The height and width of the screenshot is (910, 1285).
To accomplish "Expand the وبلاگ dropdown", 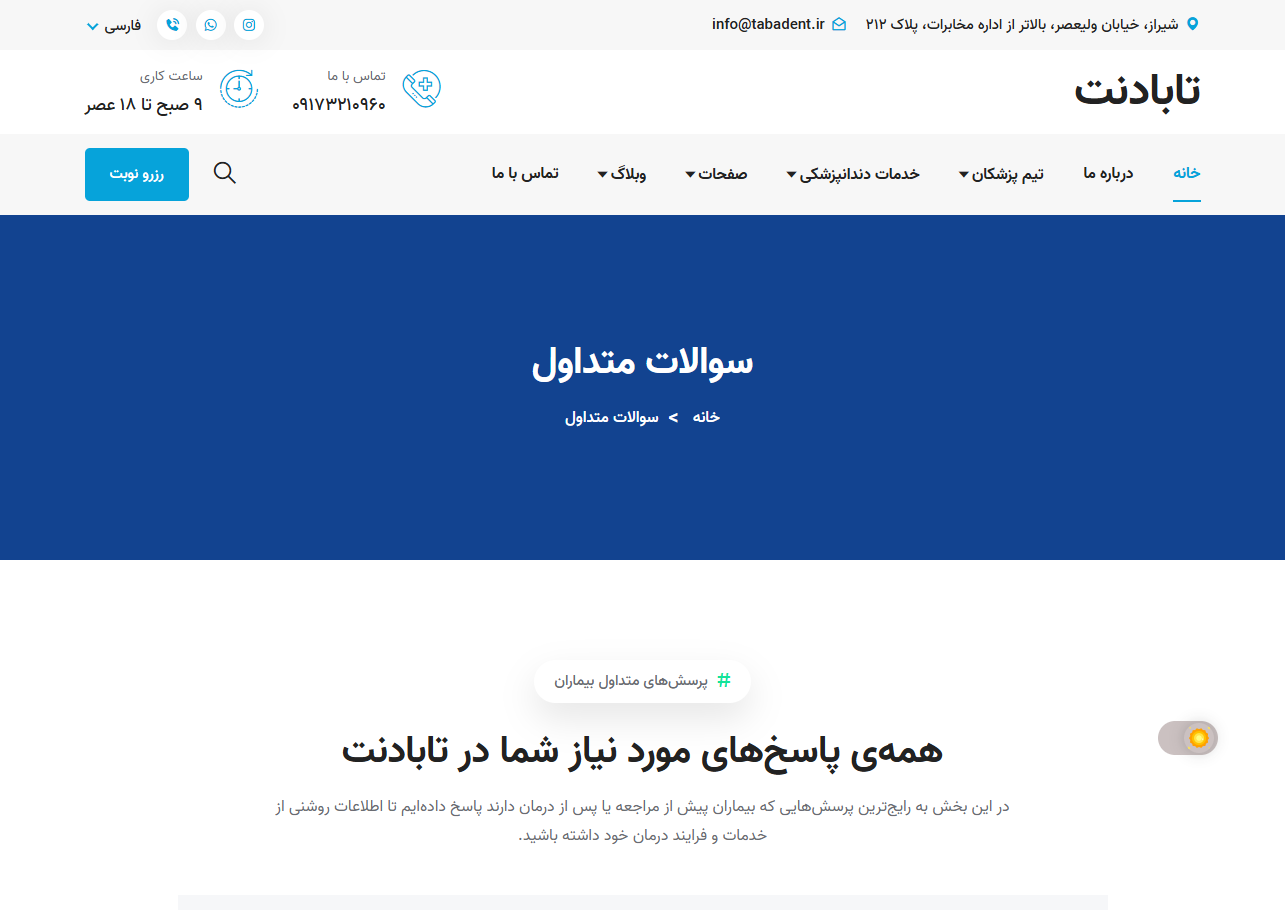I will (x=622, y=173).
